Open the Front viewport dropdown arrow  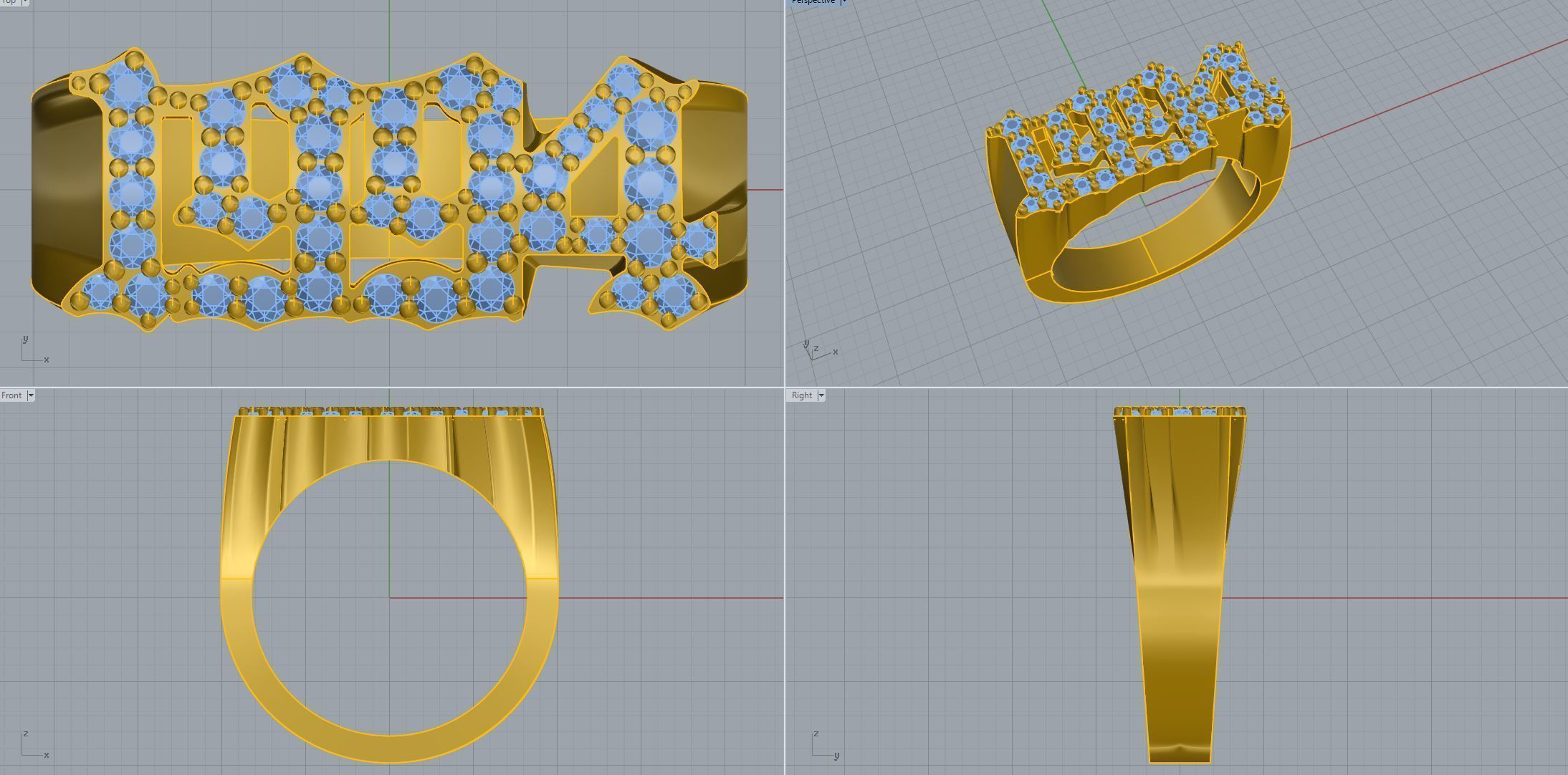(x=30, y=395)
